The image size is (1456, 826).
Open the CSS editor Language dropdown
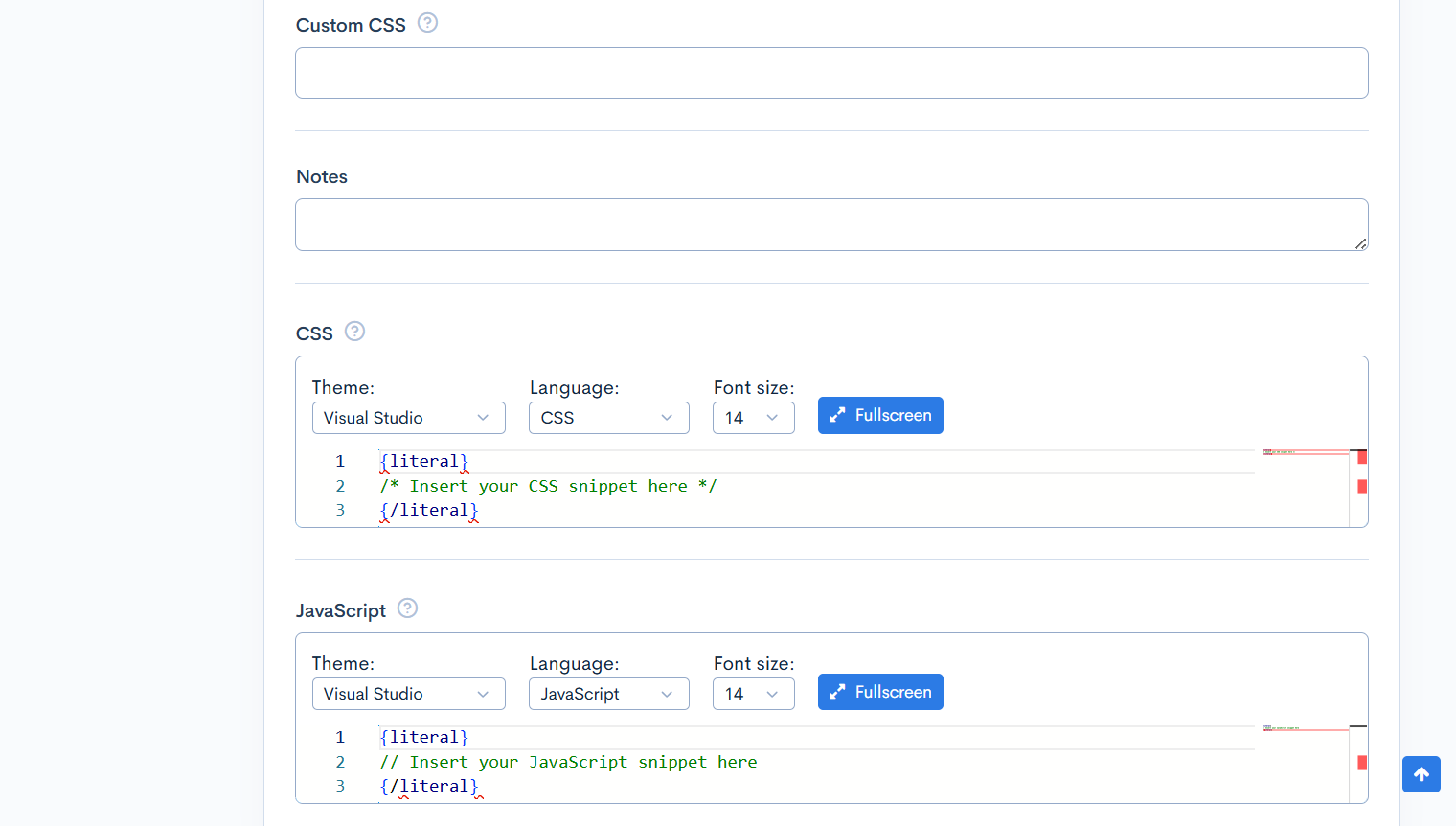pos(608,418)
